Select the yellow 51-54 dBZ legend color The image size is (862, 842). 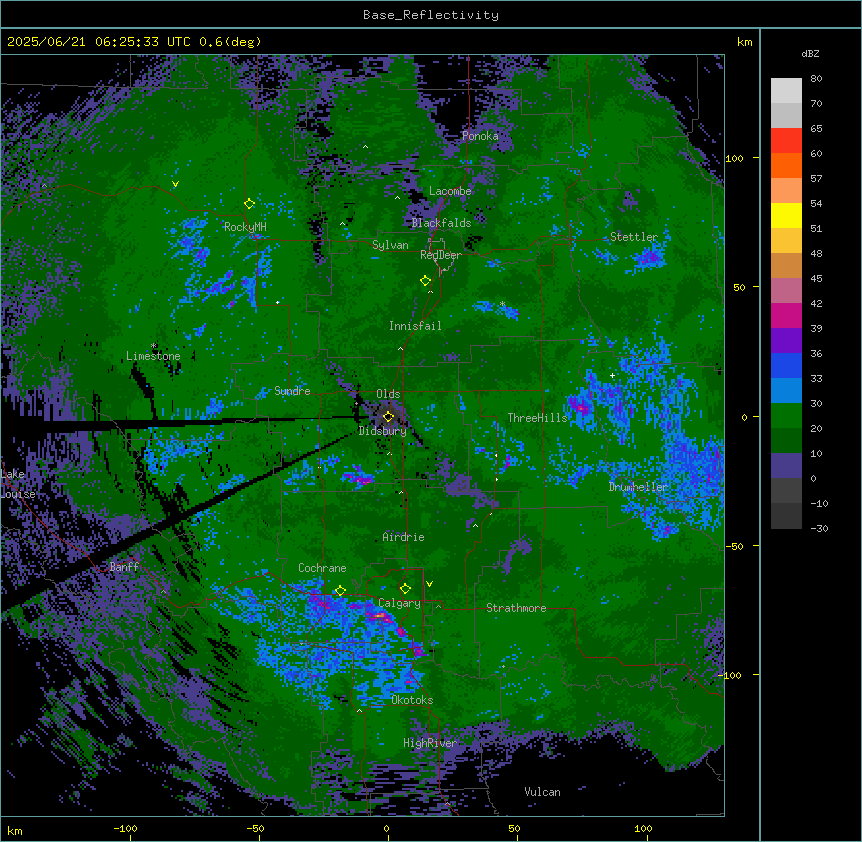pyautogui.click(x=786, y=215)
